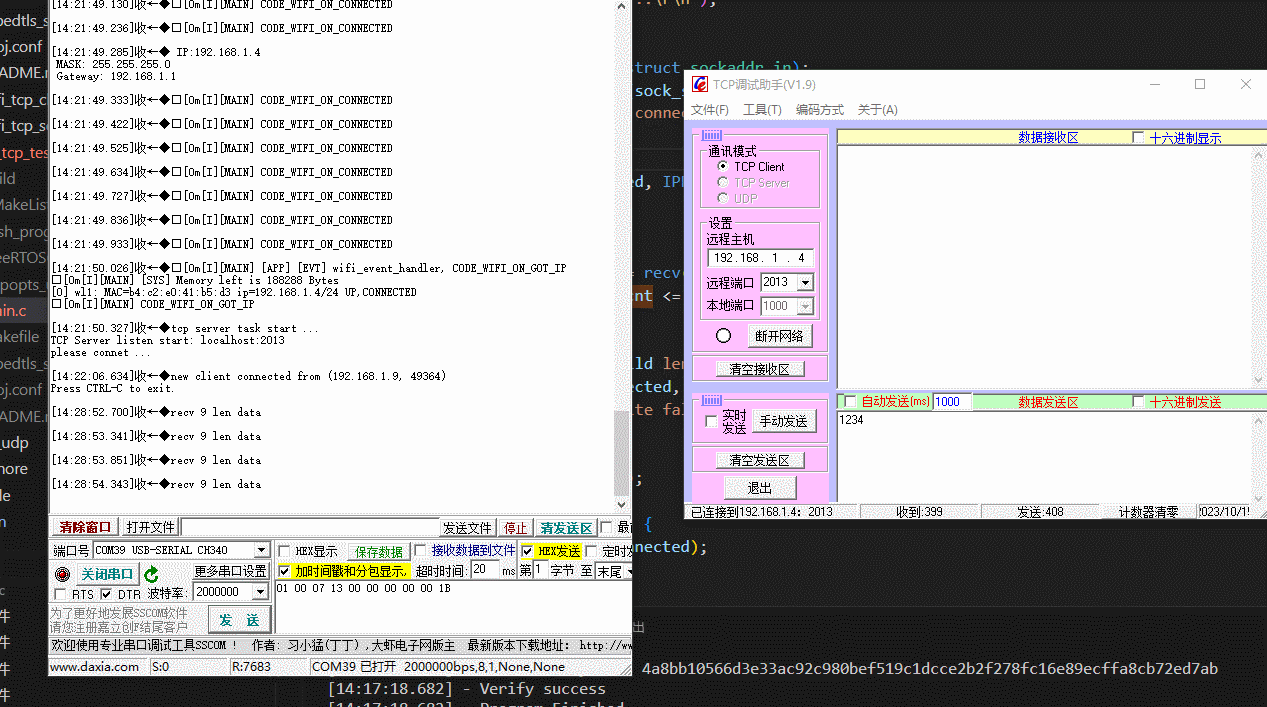The height and width of the screenshot is (707, 1267).
Task: Click the SSCOM file path input field
Action: [x=310, y=528]
